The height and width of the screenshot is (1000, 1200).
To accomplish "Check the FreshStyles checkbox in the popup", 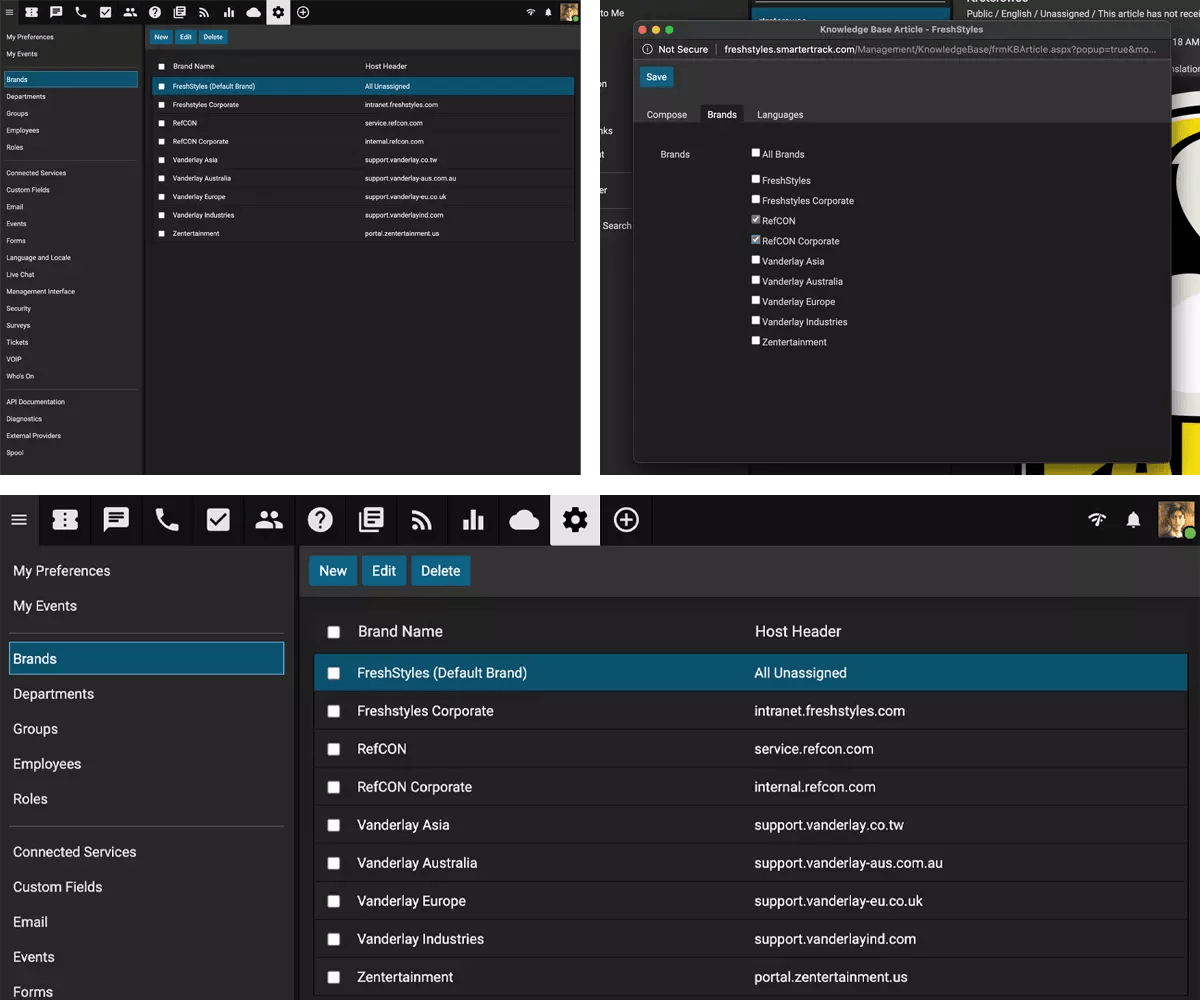I will (756, 179).
